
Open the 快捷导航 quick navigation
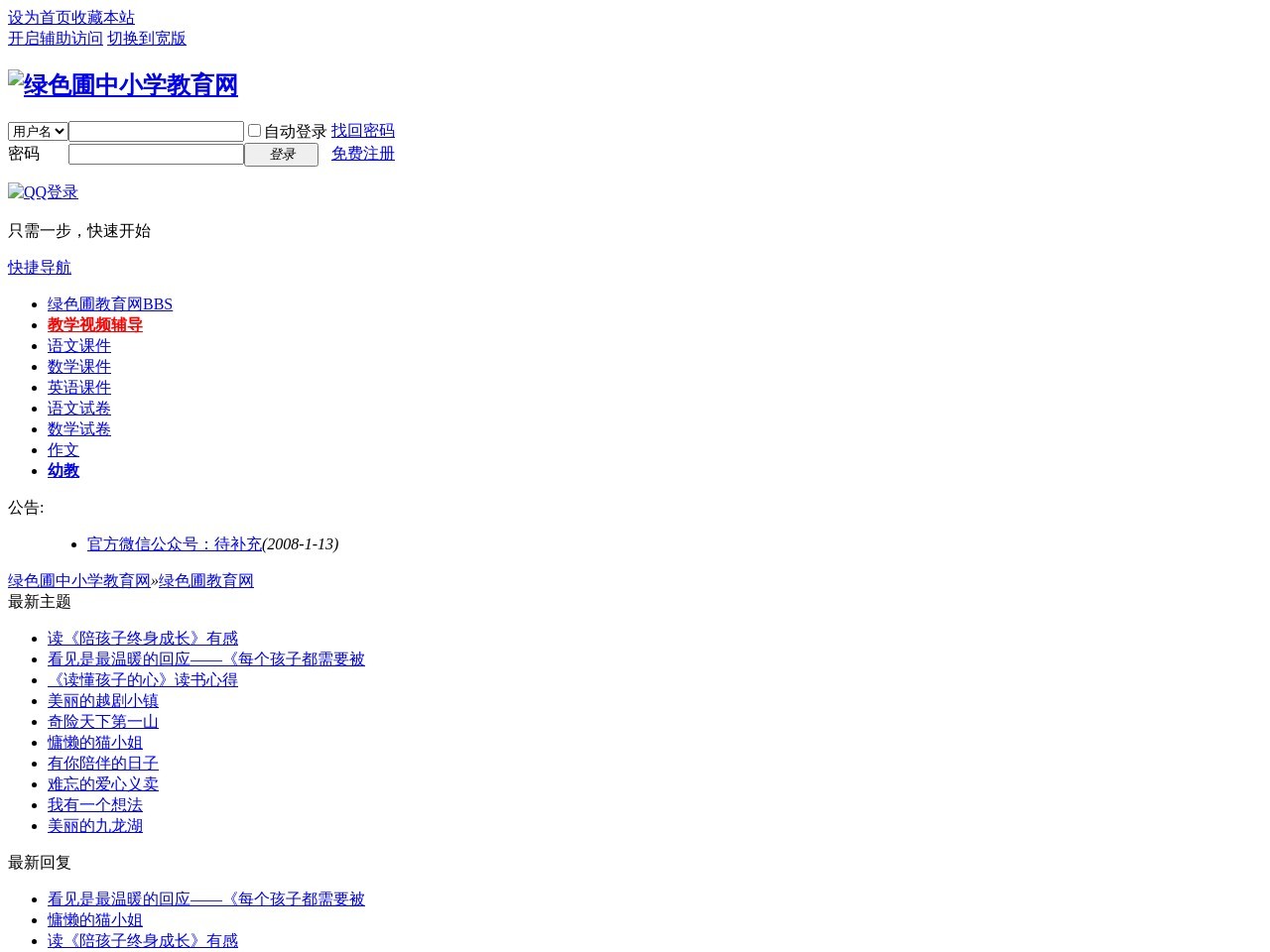click(x=40, y=268)
